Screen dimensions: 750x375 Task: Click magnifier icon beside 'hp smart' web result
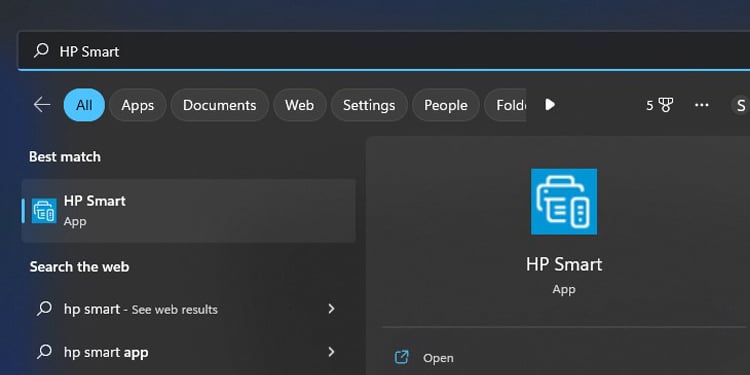[x=44, y=309]
